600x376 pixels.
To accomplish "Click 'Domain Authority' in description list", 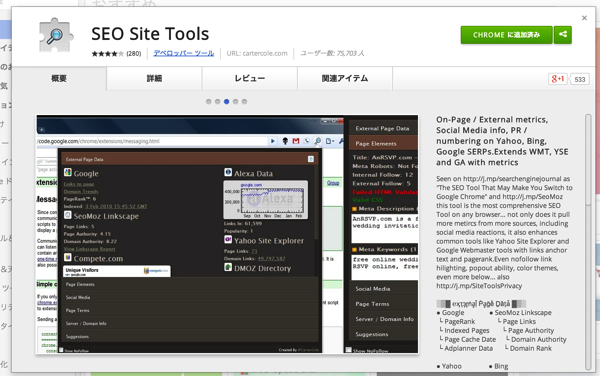I will [538, 339].
